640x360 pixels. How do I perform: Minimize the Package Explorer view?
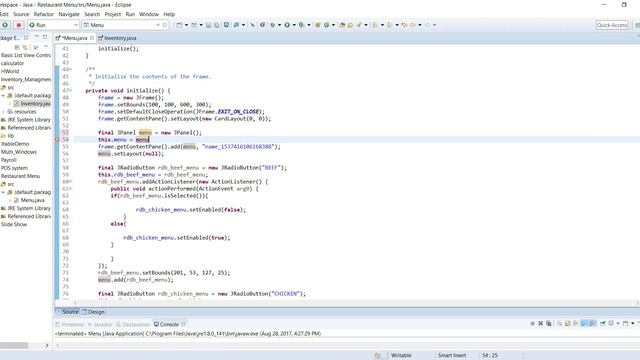[x=37, y=37]
